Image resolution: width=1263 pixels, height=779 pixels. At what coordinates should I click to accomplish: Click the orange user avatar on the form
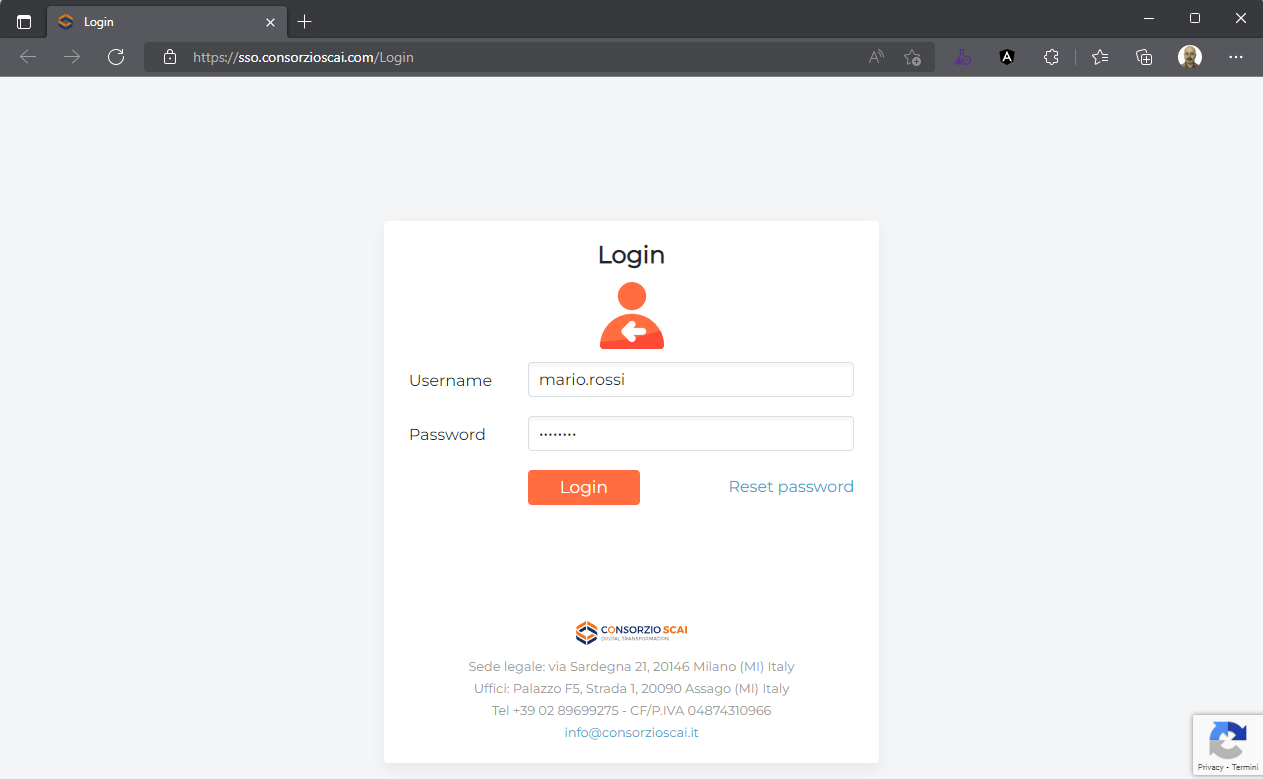[x=631, y=314]
